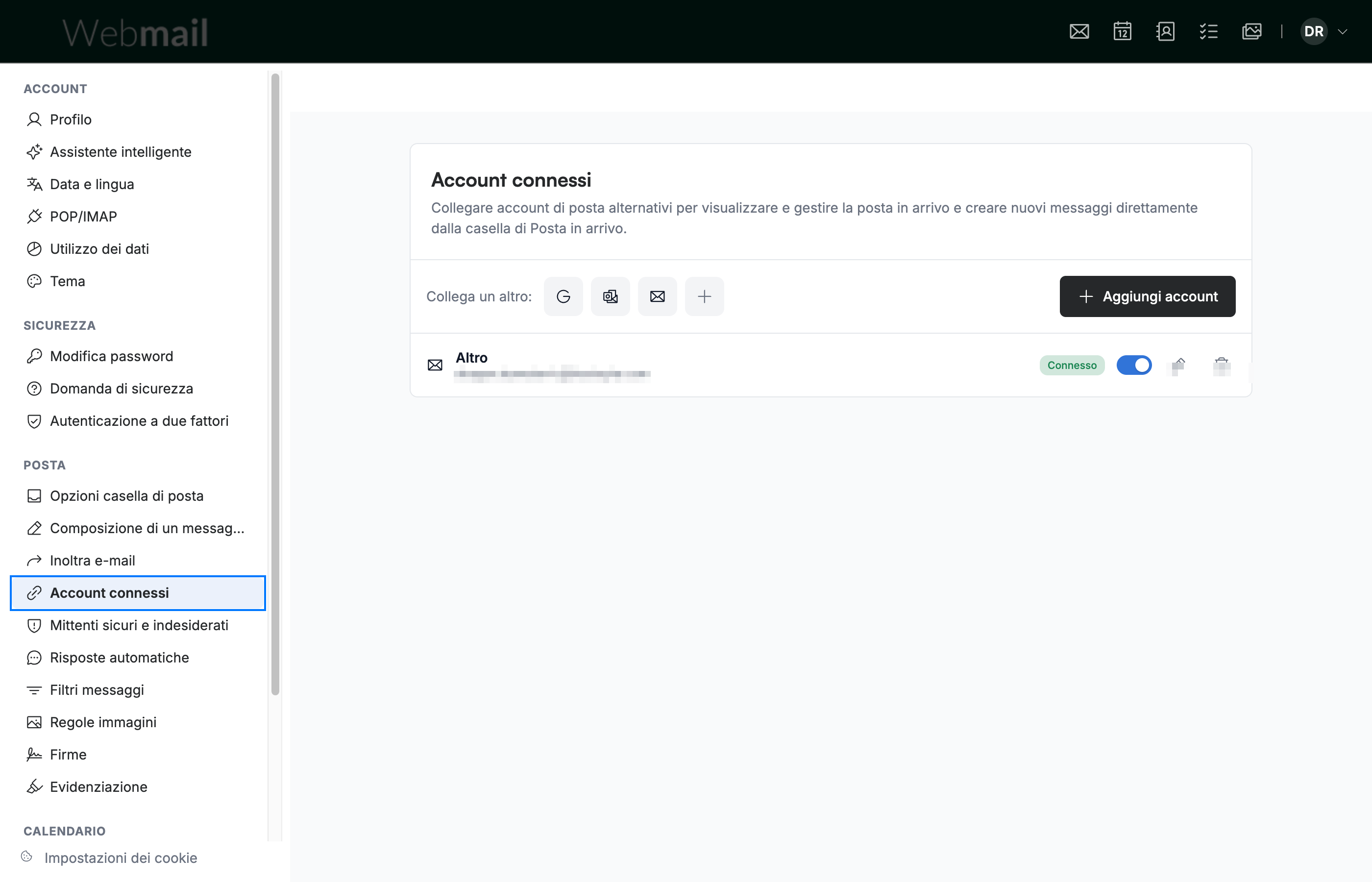Click the Altro account name

pos(471,358)
